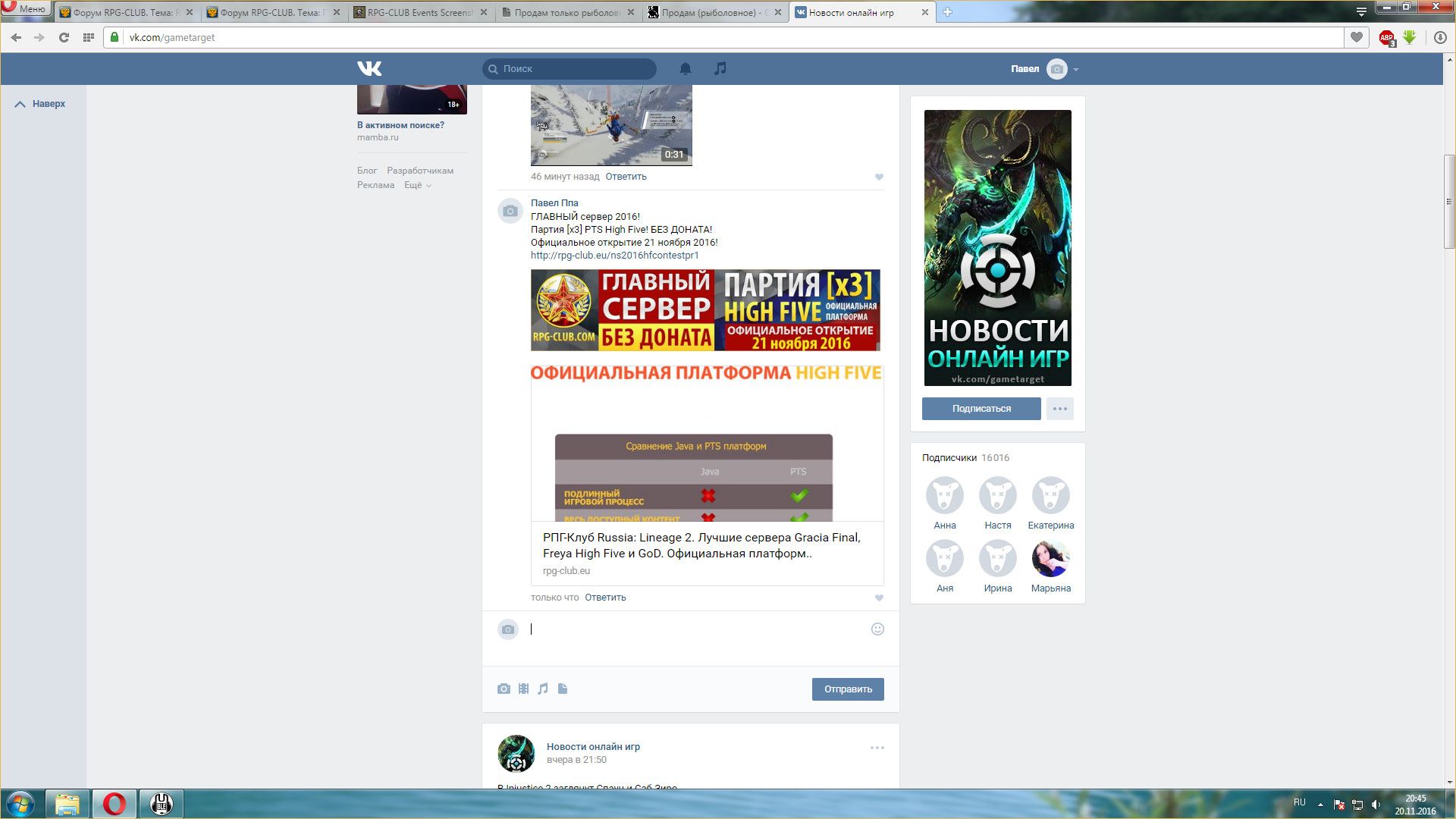Attach audio to the comment
The image size is (1456, 819).
click(x=543, y=689)
